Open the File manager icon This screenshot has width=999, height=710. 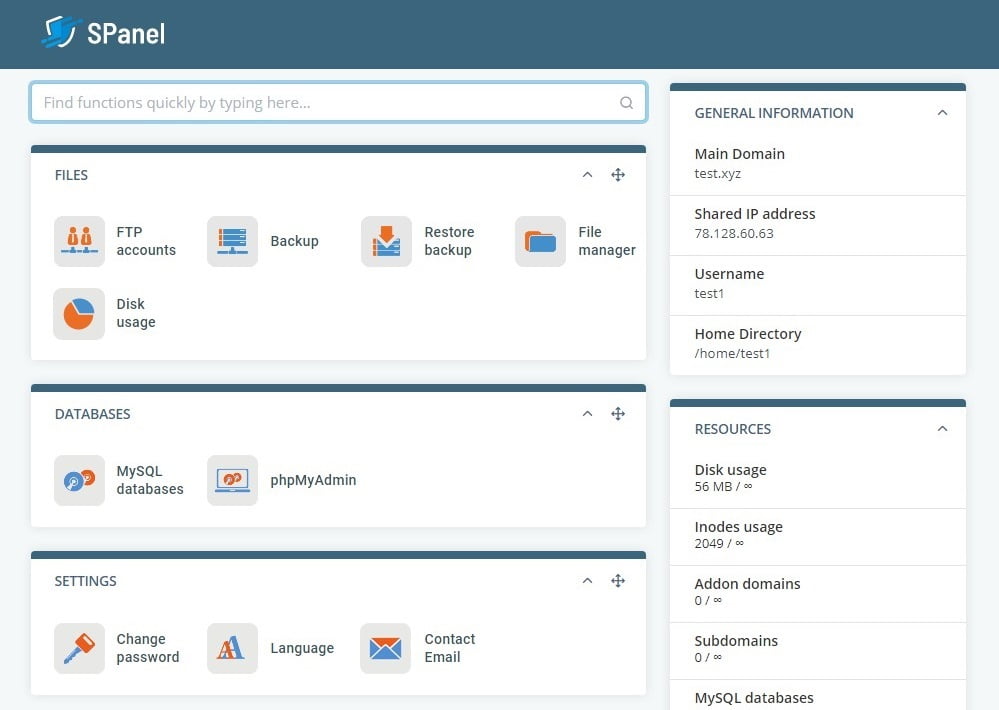[540, 242]
